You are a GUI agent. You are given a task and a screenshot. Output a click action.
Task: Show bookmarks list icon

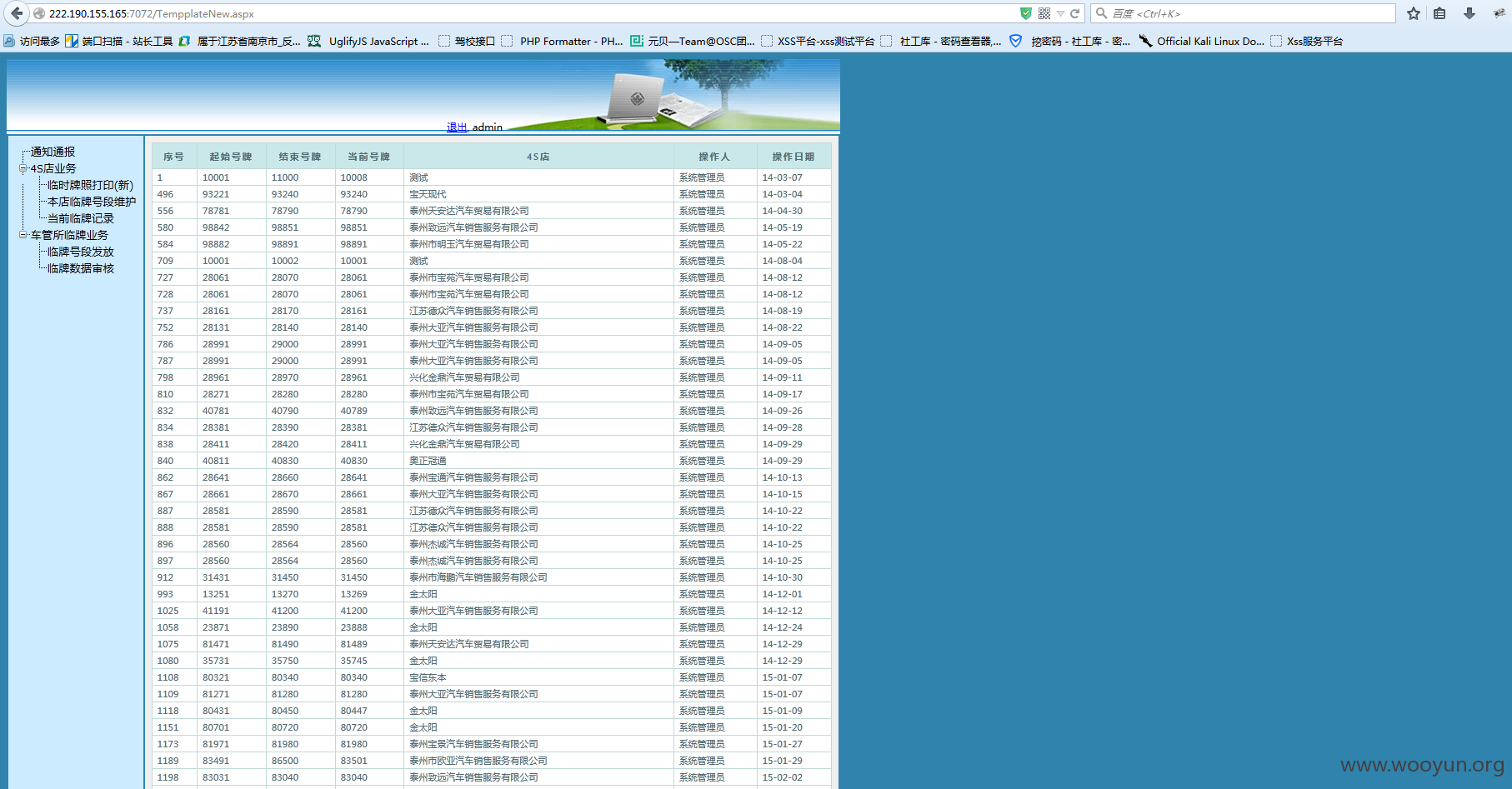(x=1439, y=13)
